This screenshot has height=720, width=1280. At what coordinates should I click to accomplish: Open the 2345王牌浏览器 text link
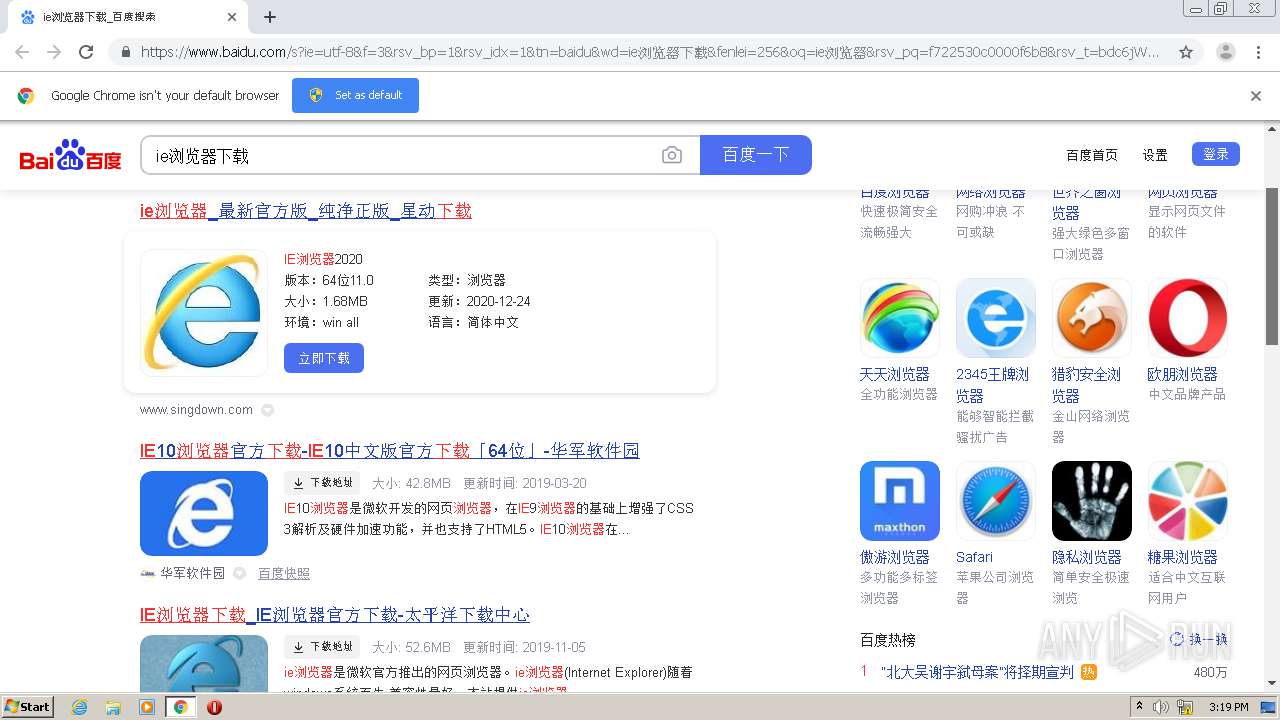coord(992,384)
